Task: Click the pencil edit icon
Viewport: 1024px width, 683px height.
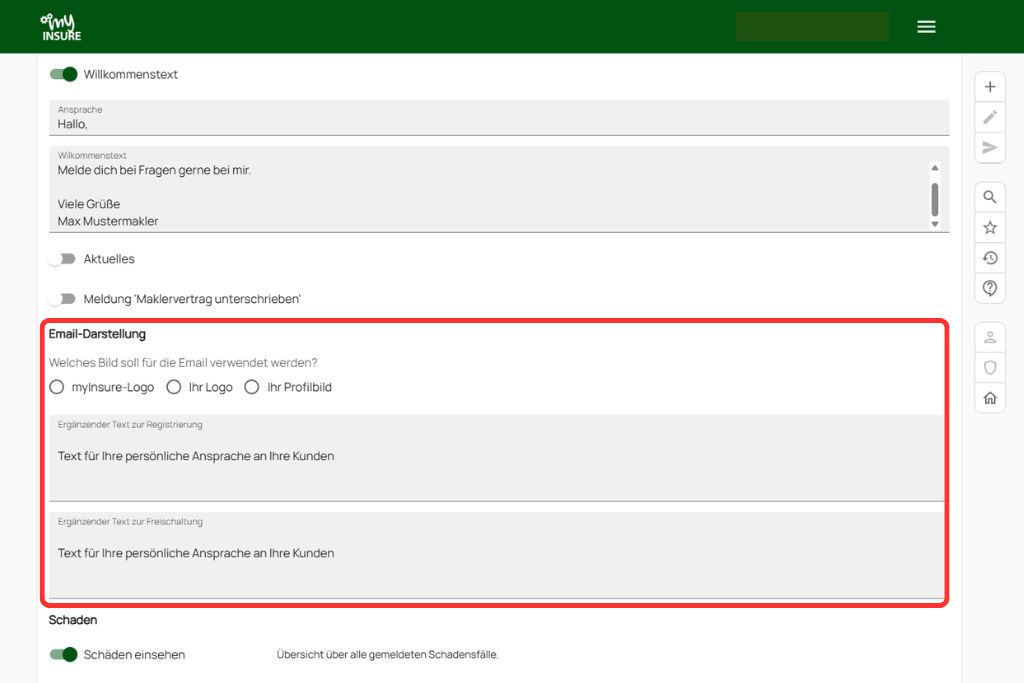Action: pyautogui.click(x=990, y=117)
